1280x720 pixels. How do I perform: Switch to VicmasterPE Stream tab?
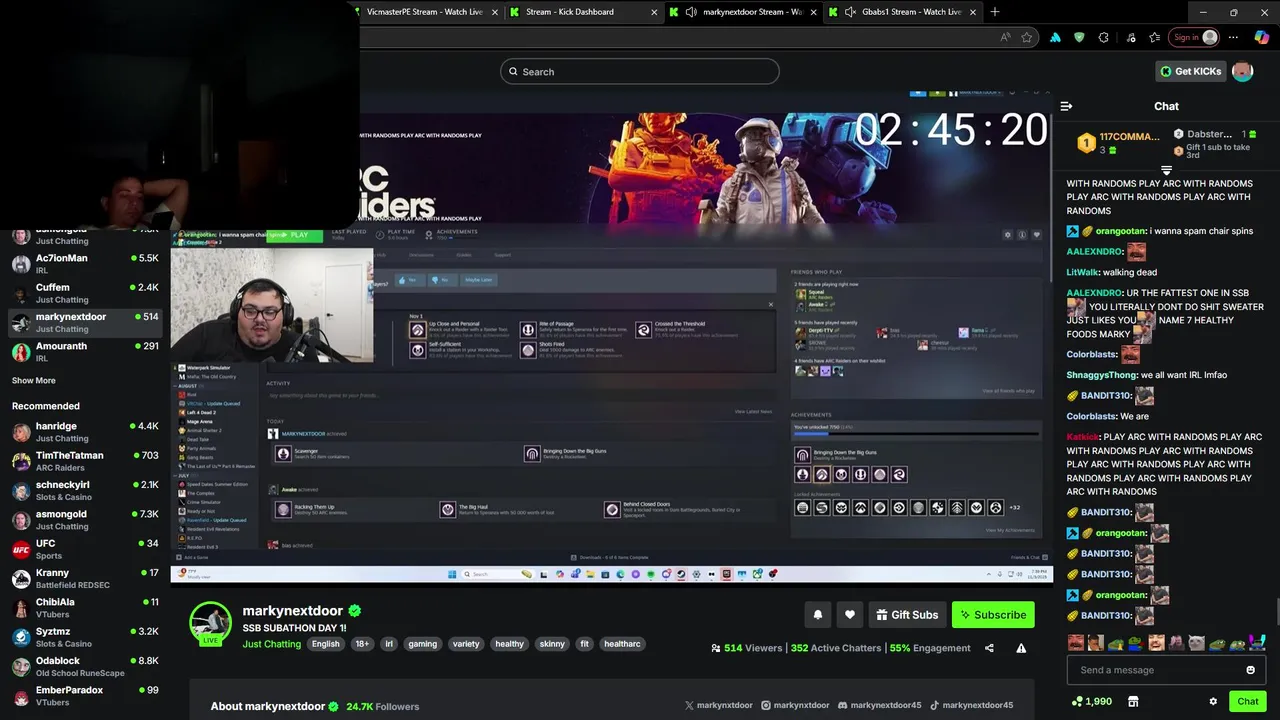(x=424, y=12)
